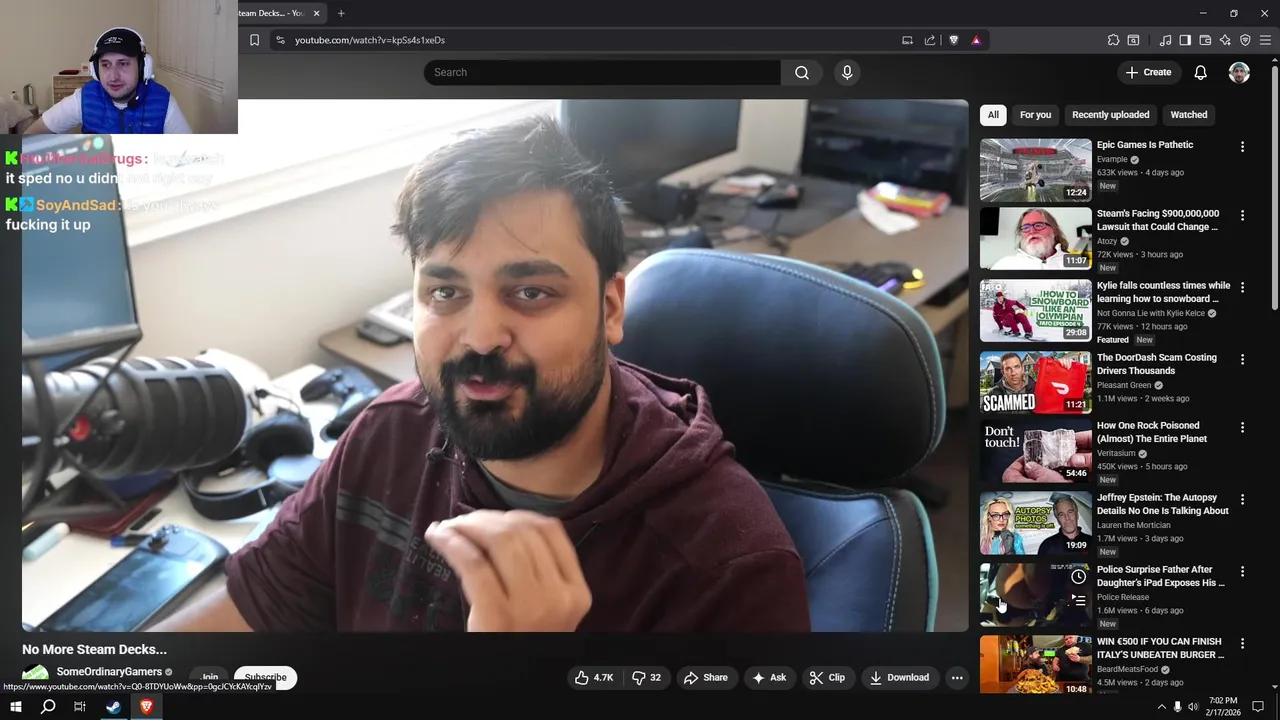Viewport: 1280px width, 720px height.
Task: Open Brave Shields lion icon
Action: click(x=953, y=40)
